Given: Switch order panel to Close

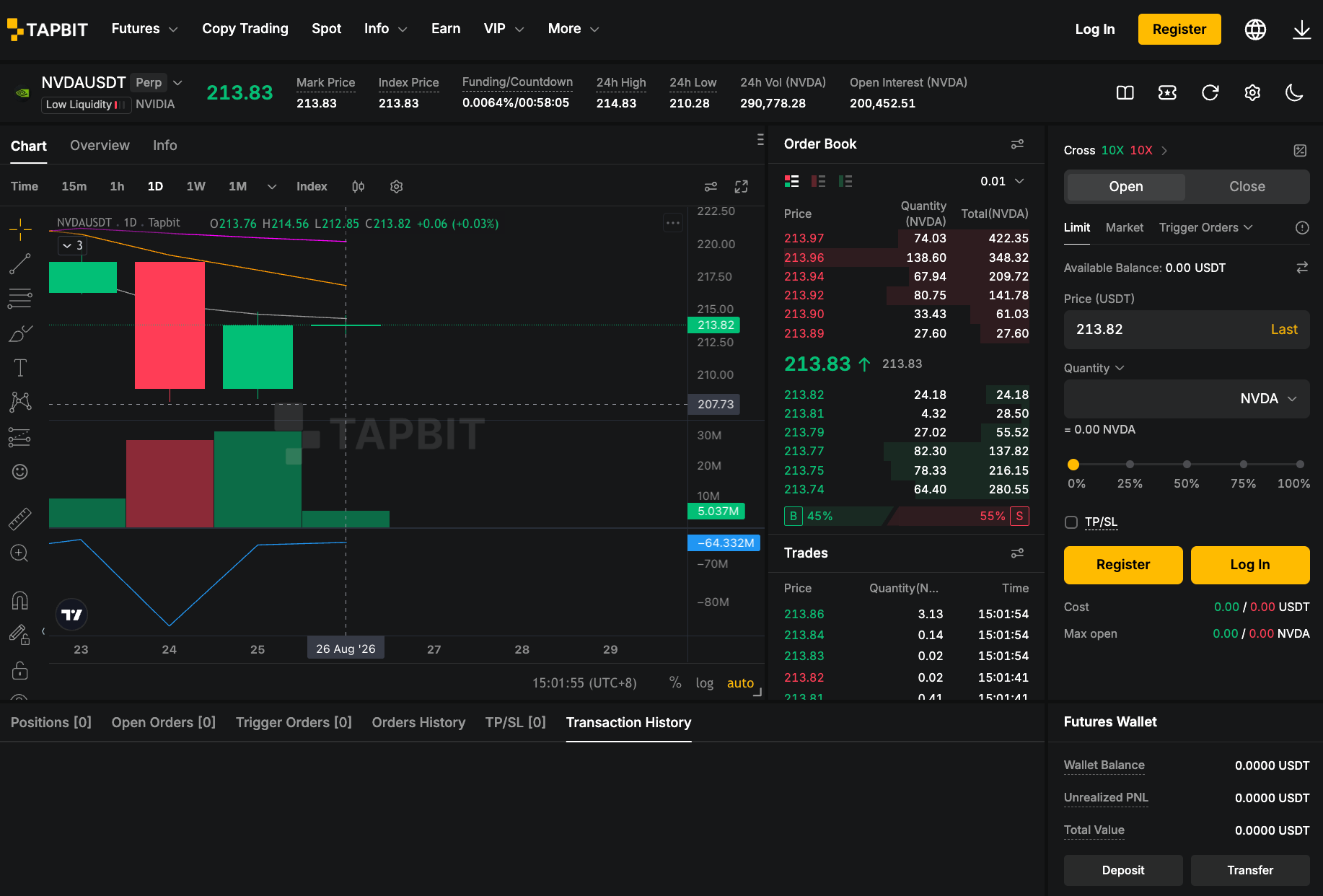Looking at the screenshot, I should click(x=1247, y=187).
